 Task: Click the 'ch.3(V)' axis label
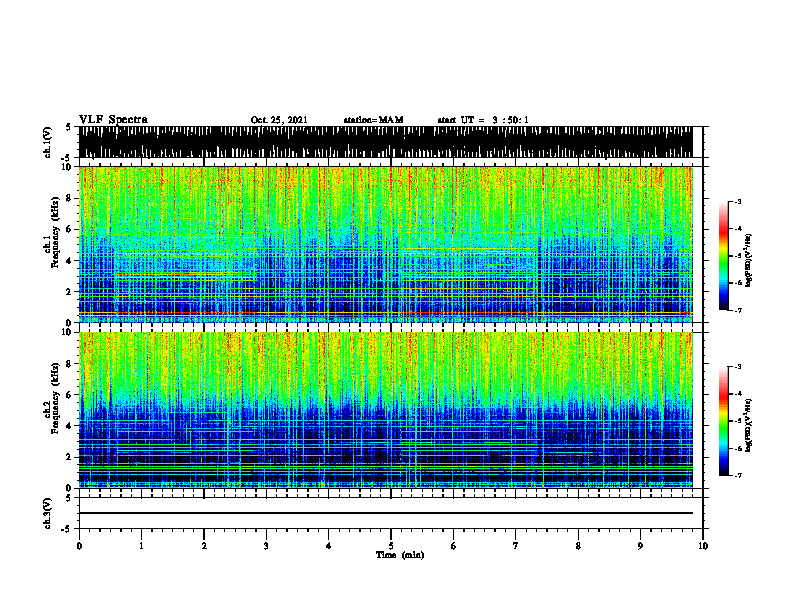click(48, 513)
